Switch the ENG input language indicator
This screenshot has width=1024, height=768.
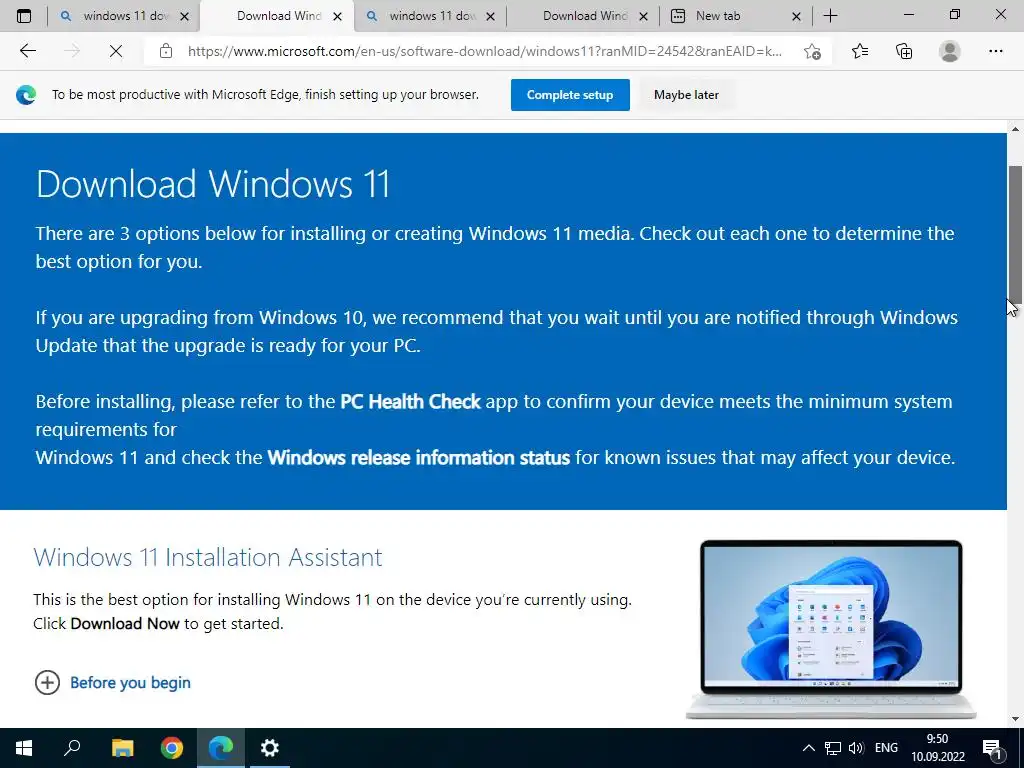[x=886, y=748]
